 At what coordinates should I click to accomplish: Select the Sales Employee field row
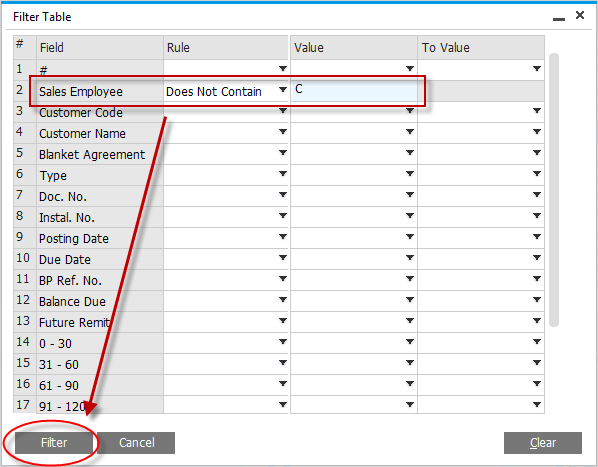[x=100, y=91]
